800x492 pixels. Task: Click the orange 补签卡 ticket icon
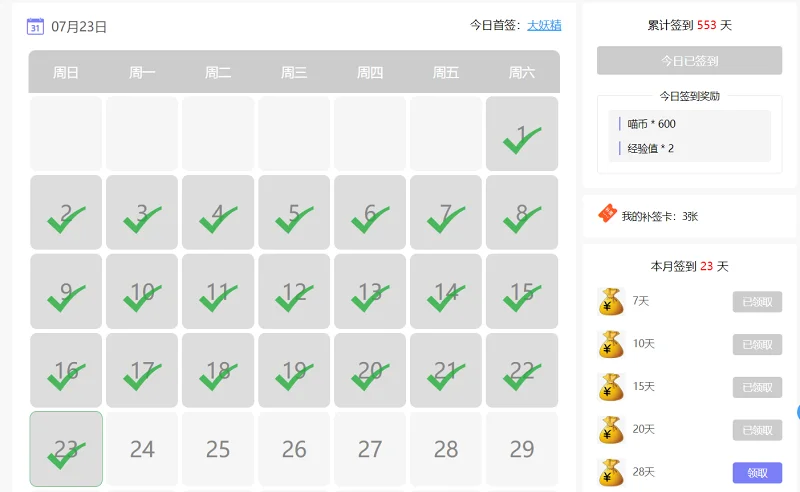[607, 213]
